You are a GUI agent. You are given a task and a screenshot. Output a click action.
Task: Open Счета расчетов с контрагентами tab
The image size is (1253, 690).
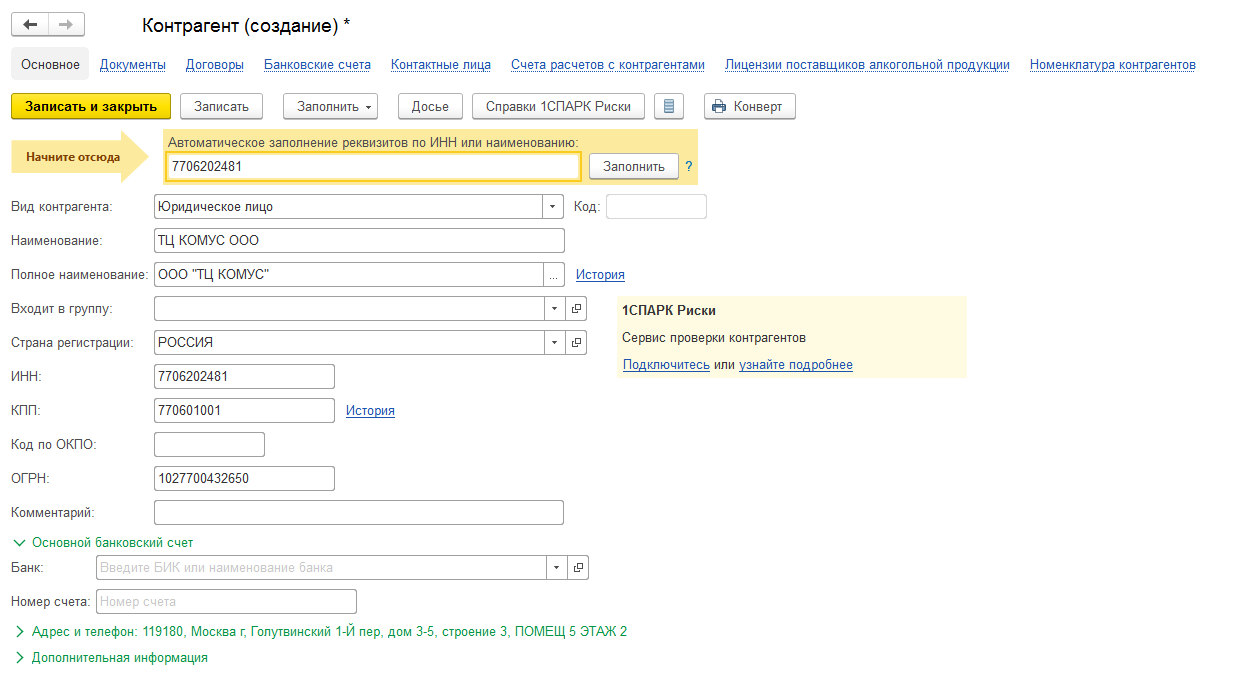point(608,65)
